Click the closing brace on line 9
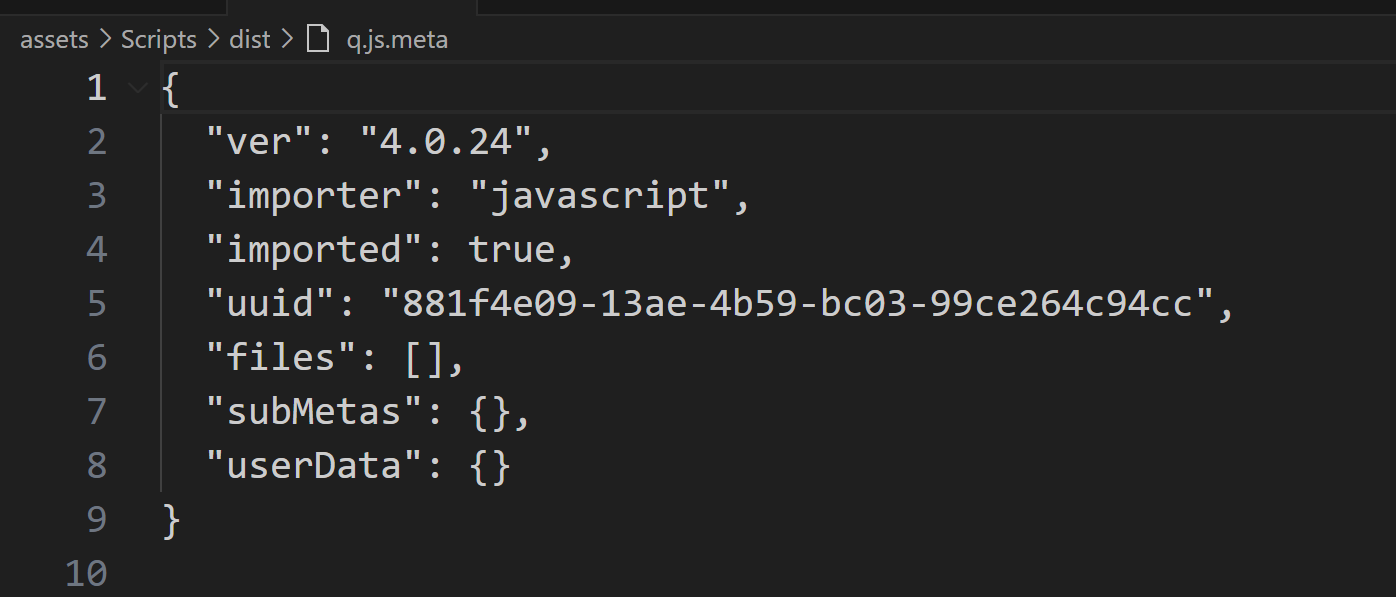This screenshot has height=597, width=1396. pyautogui.click(x=171, y=519)
